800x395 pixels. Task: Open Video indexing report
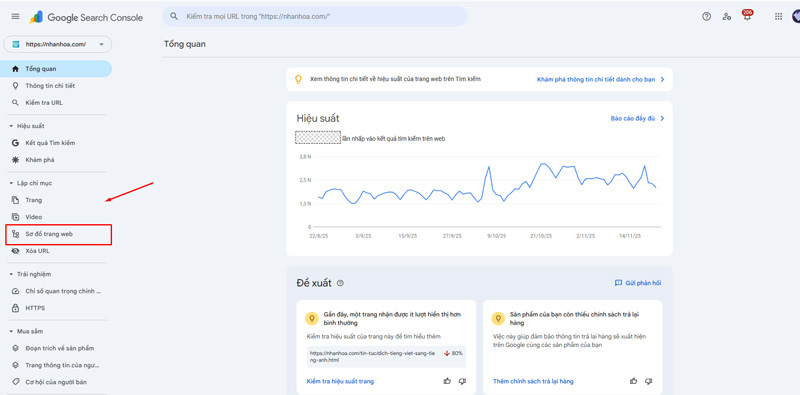tap(56, 217)
